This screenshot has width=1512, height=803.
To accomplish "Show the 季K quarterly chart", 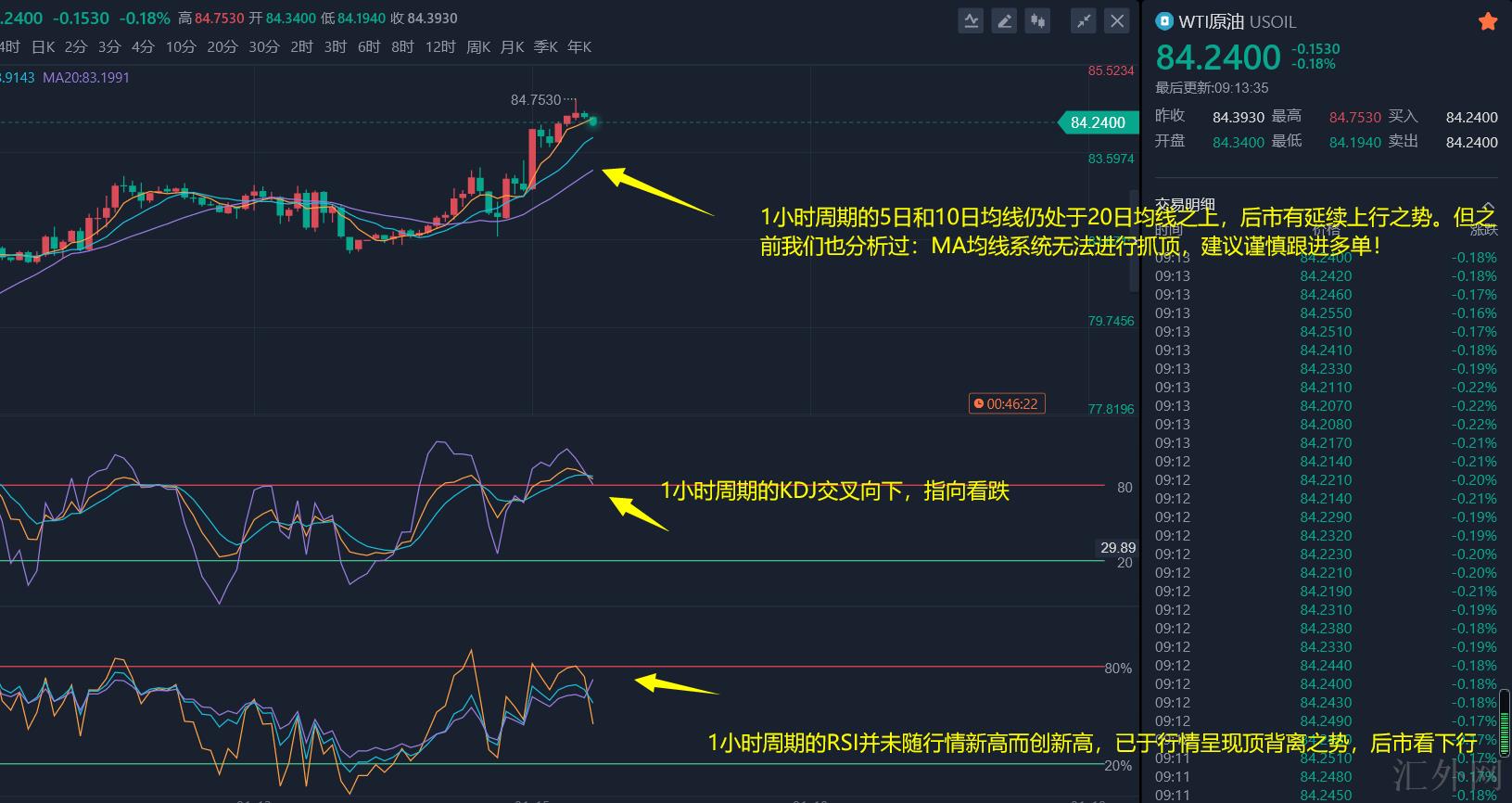I will coord(546,46).
